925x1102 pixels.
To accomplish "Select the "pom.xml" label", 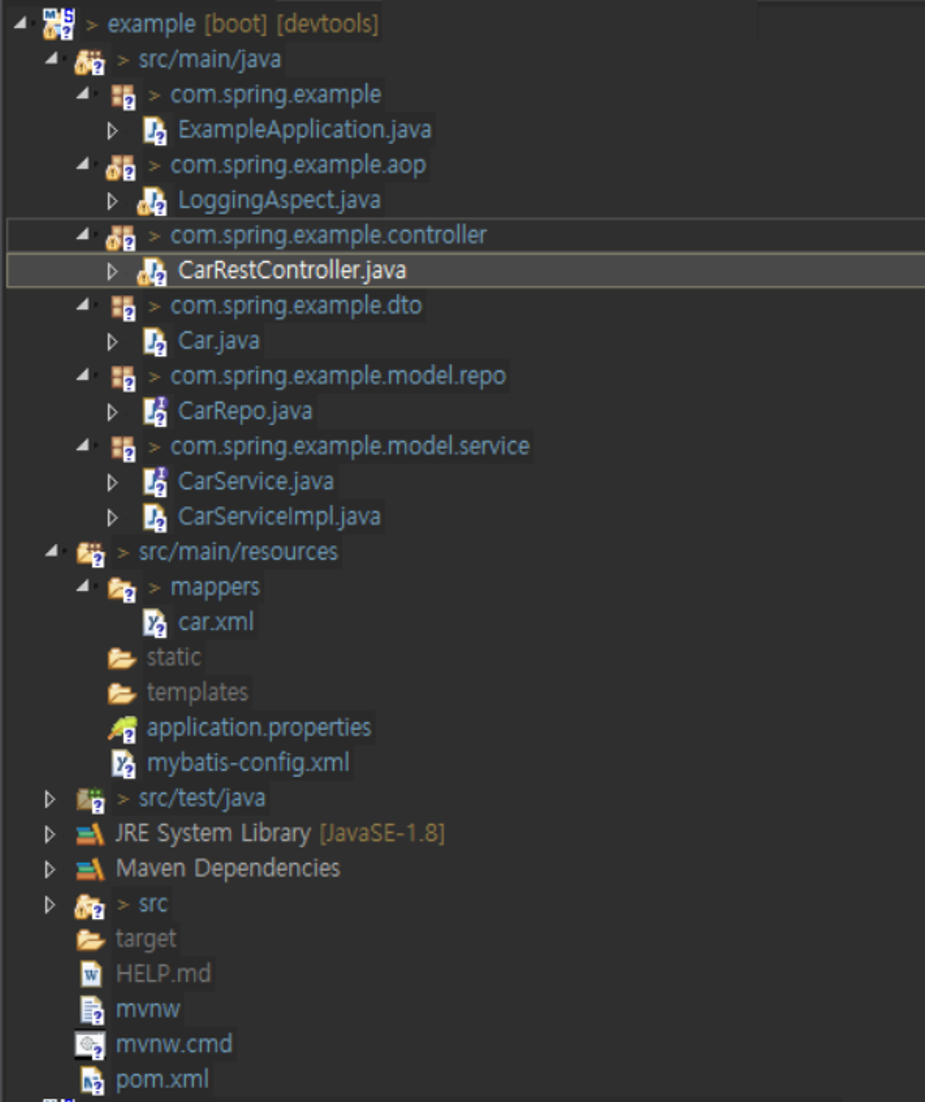I will [x=162, y=1080].
